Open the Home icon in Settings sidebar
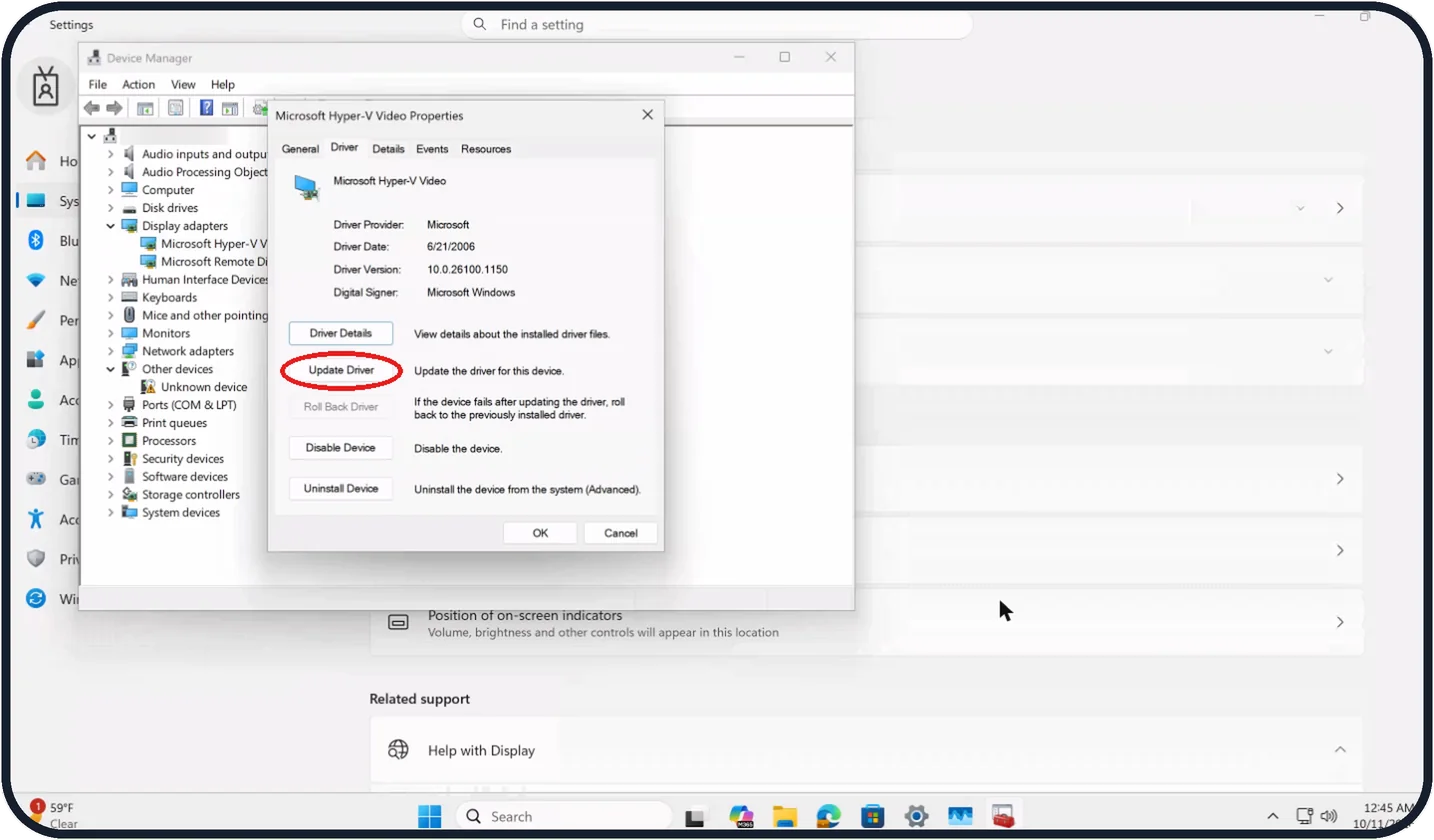 (x=36, y=161)
